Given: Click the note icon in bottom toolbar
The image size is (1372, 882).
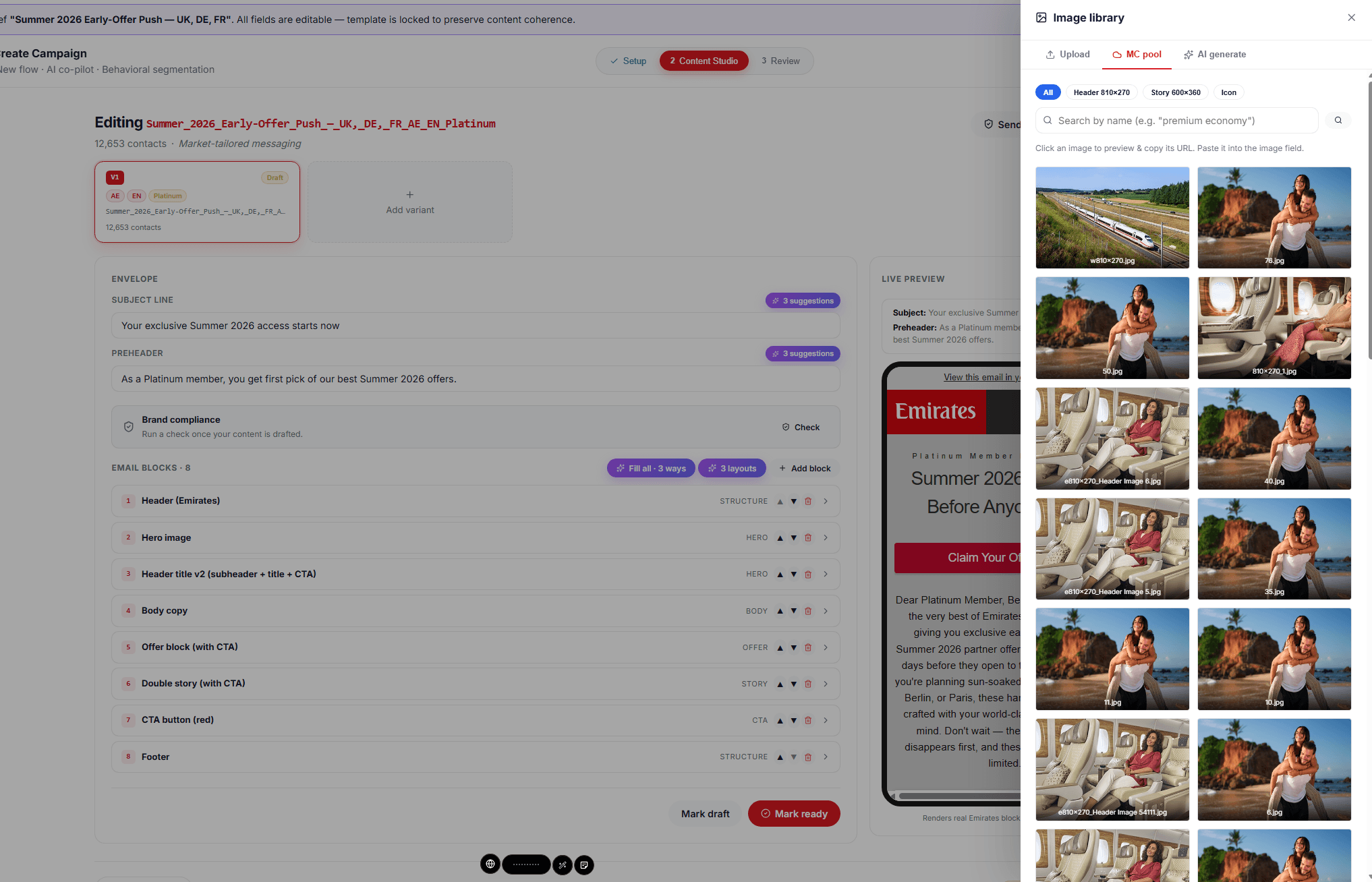Looking at the screenshot, I should [584, 864].
